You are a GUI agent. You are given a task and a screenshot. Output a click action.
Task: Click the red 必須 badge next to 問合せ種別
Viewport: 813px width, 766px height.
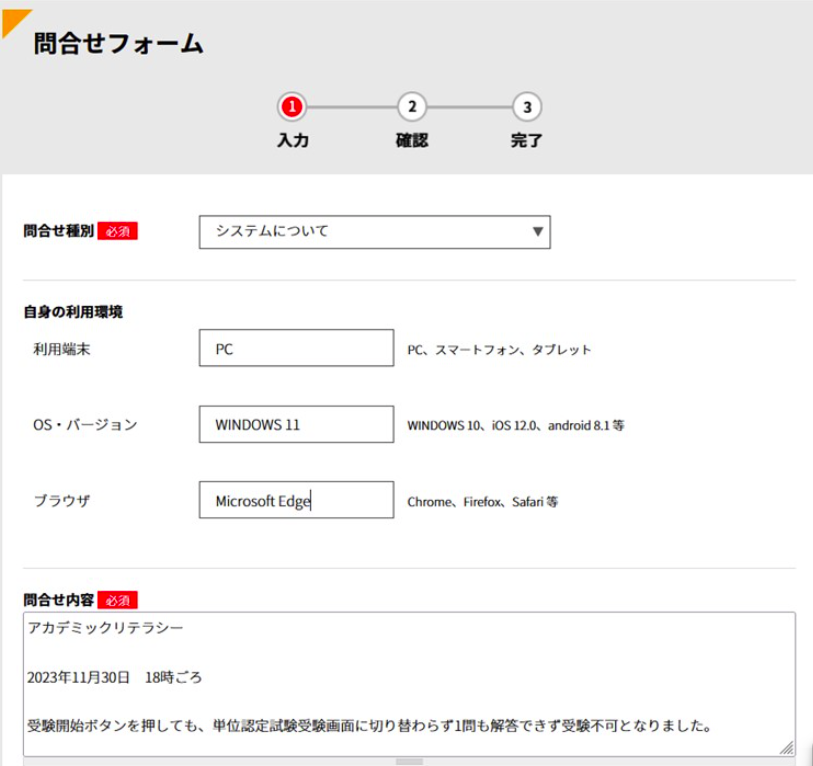point(117,231)
